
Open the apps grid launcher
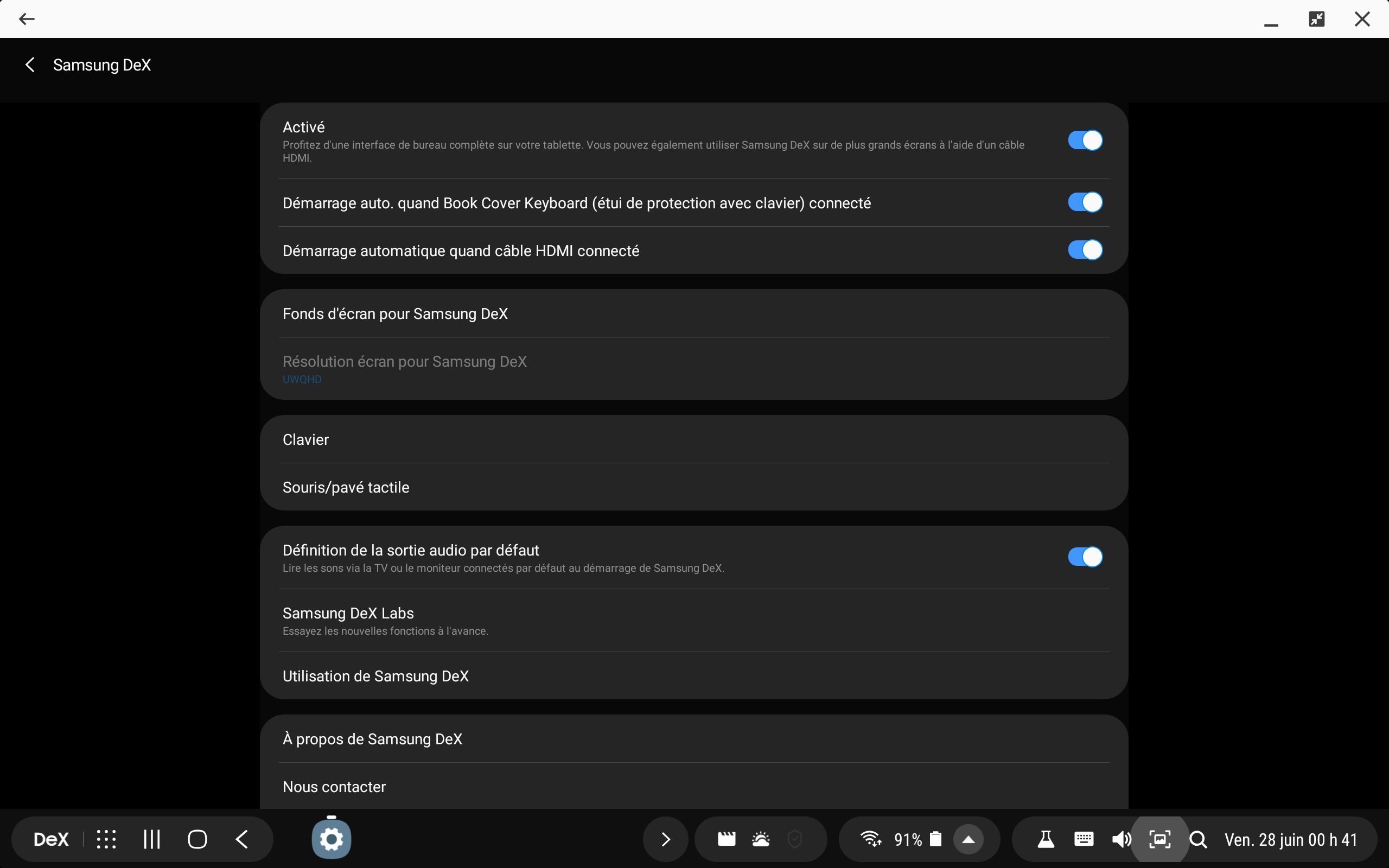[x=106, y=839]
